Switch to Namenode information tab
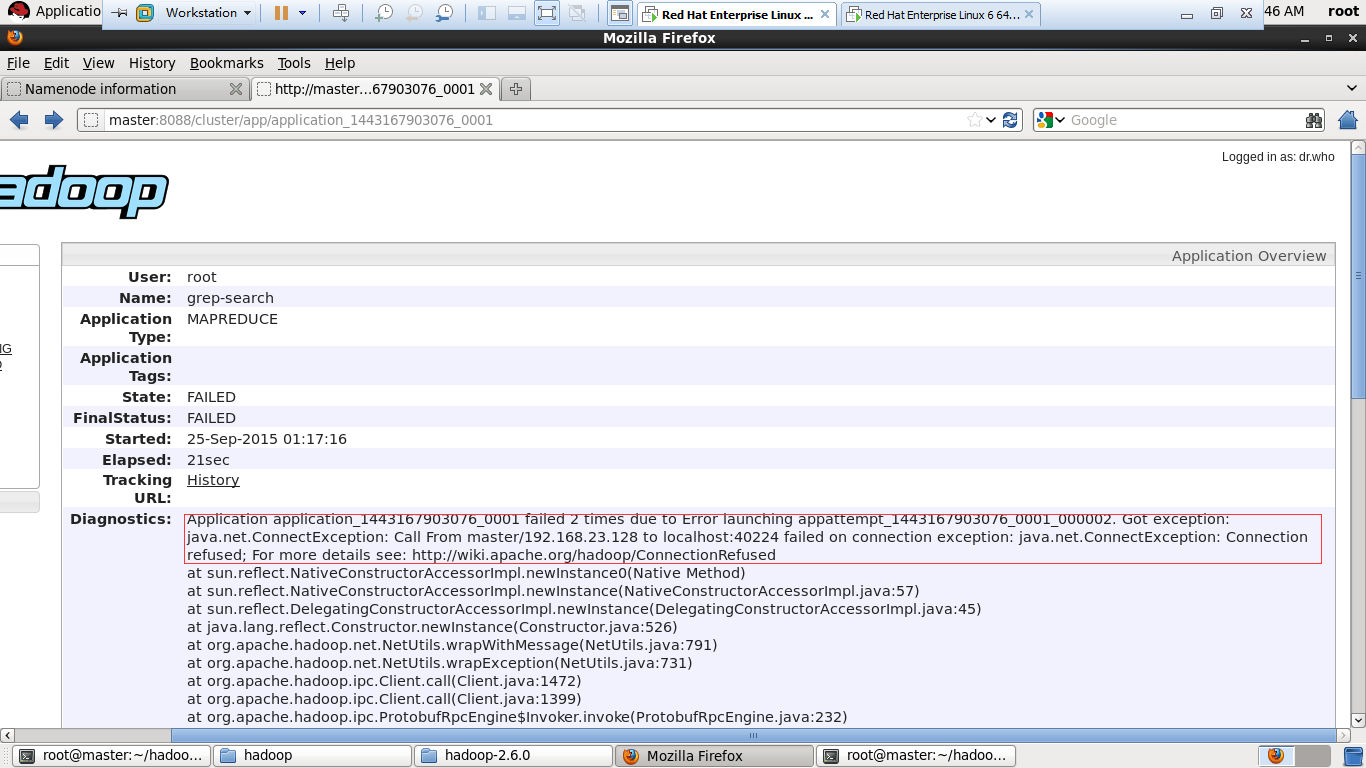The image size is (1366, 768). (113, 89)
